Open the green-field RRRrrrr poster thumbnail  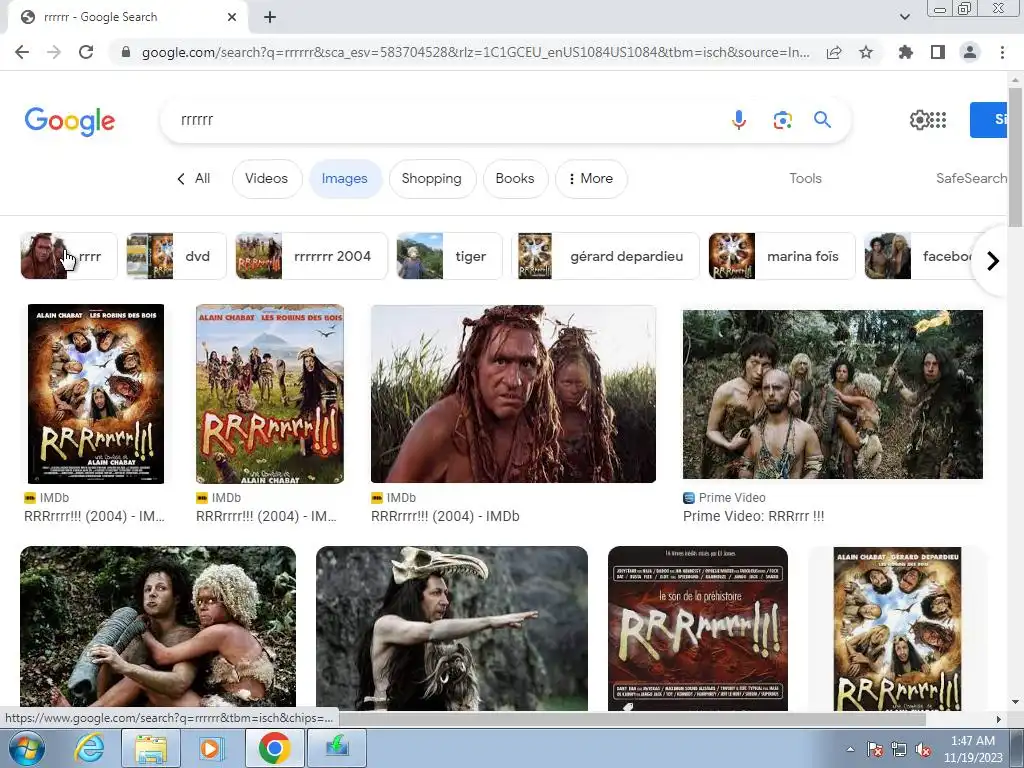click(x=270, y=394)
